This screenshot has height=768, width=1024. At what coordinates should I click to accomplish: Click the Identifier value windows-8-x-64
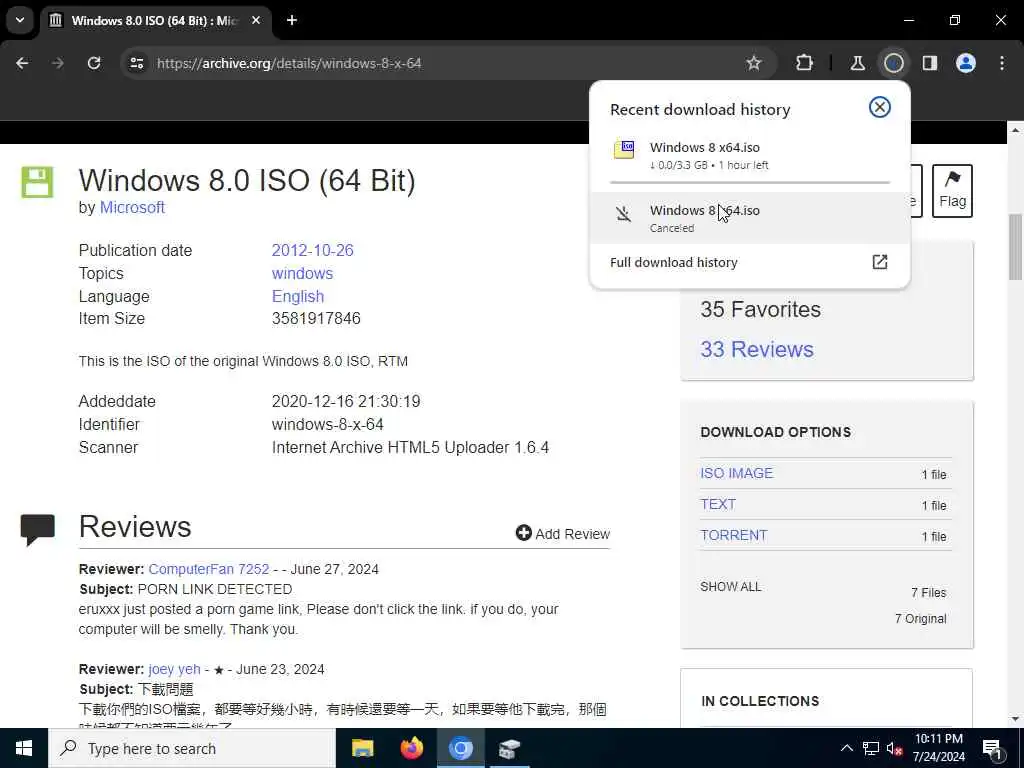point(328,424)
